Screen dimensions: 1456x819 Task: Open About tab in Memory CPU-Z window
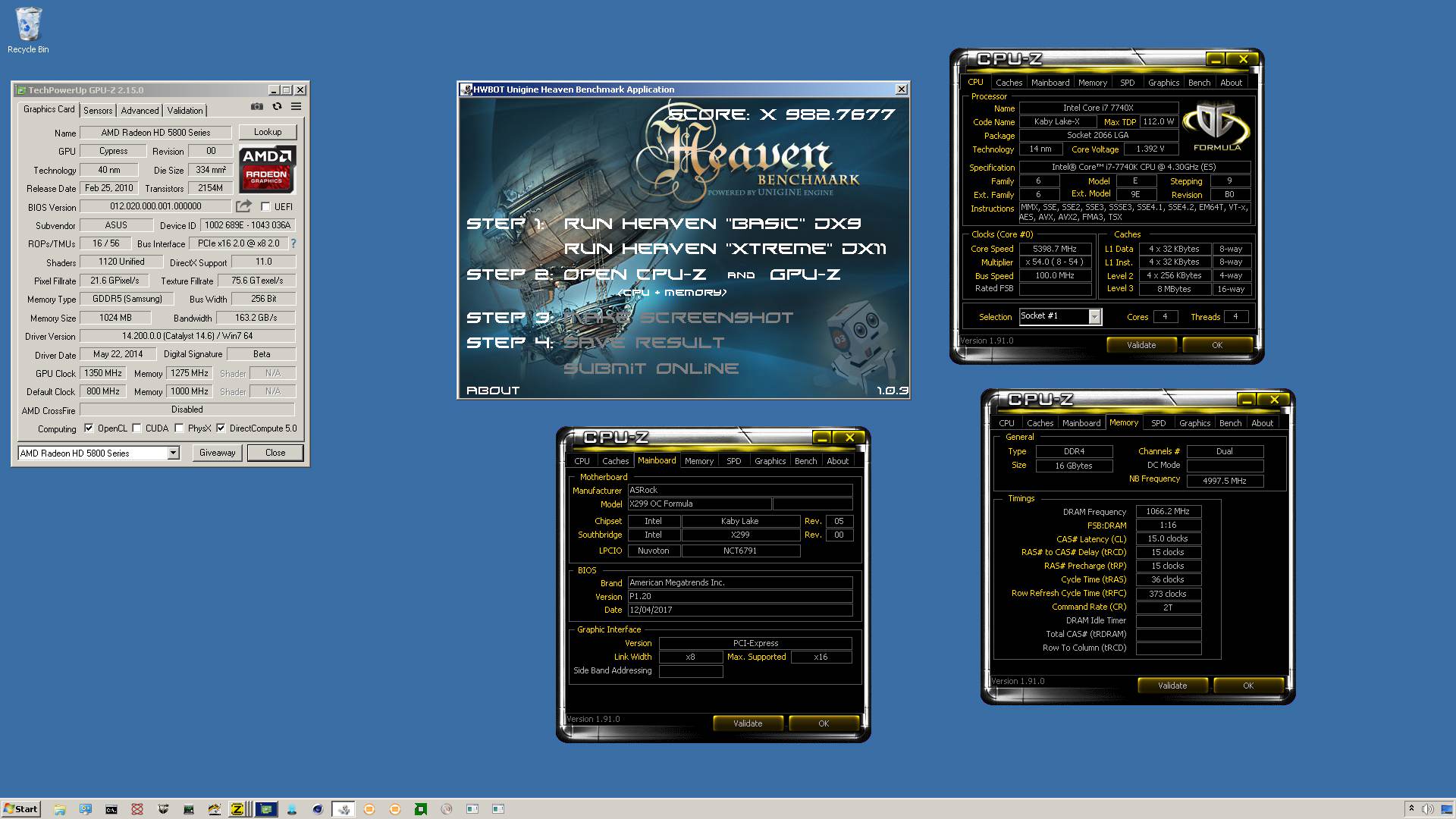[x=1262, y=423]
